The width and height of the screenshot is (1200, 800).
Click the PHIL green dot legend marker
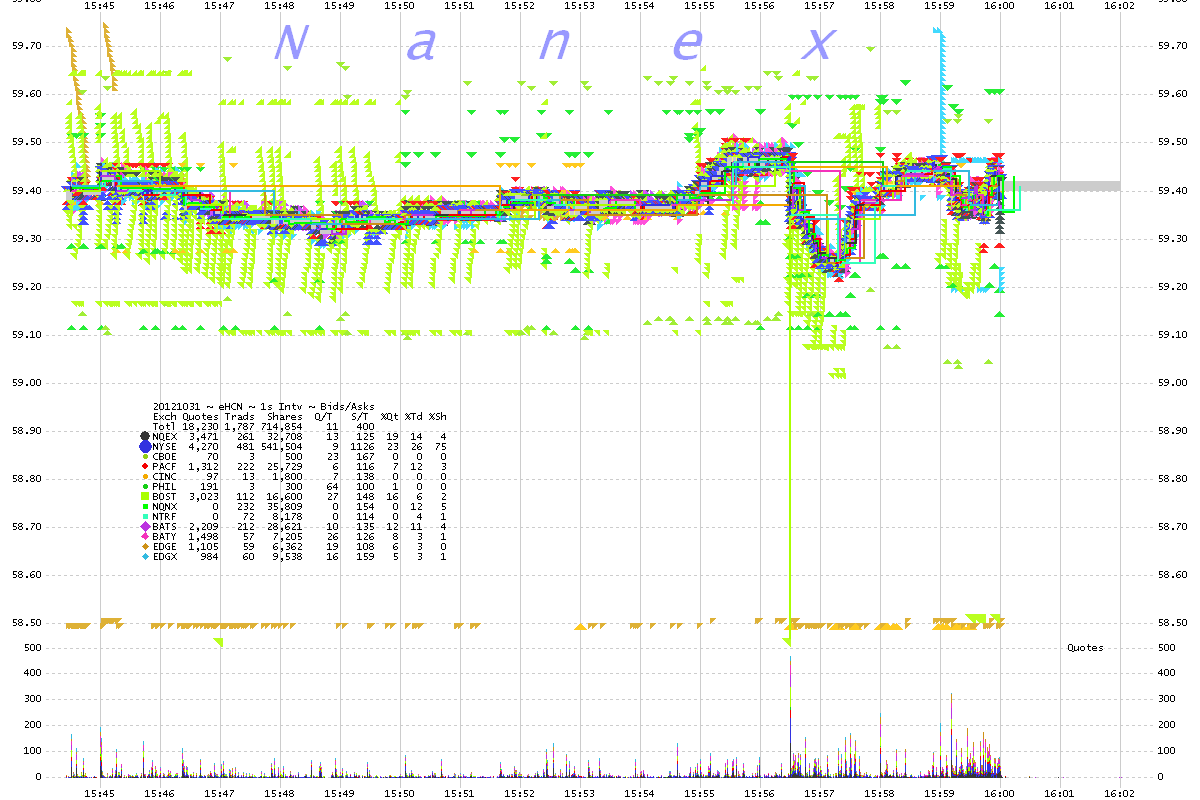[x=145, y=486]
